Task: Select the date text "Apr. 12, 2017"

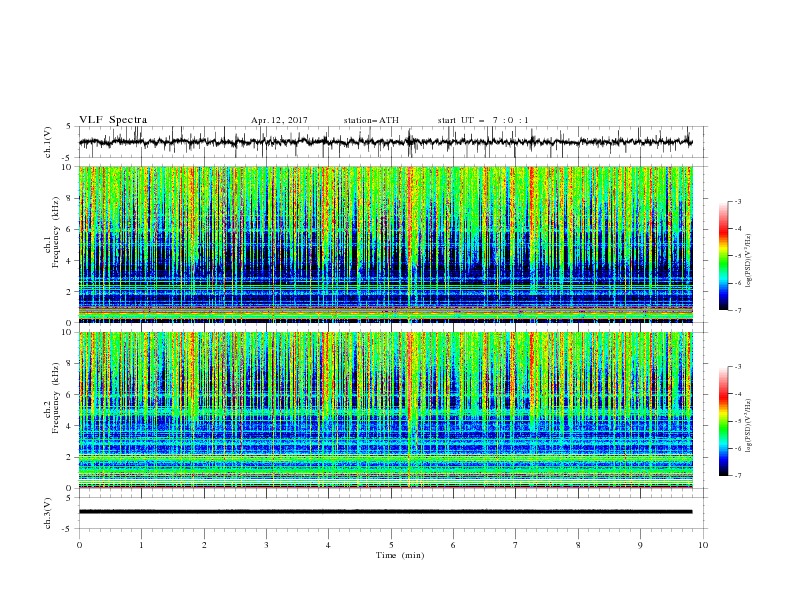Action: (279, 120)
